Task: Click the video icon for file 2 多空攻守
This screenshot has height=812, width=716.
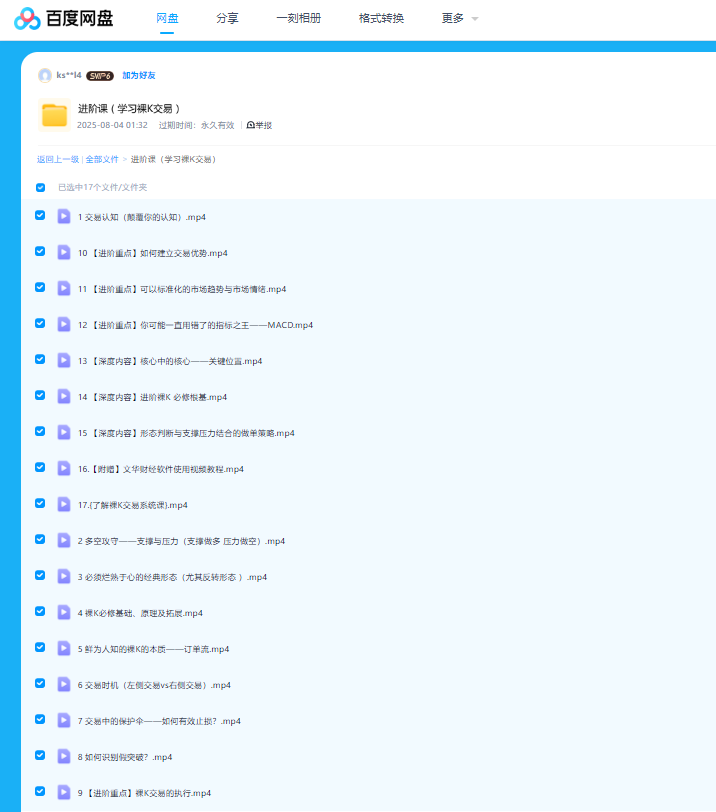Action: [x=64, y=541]
